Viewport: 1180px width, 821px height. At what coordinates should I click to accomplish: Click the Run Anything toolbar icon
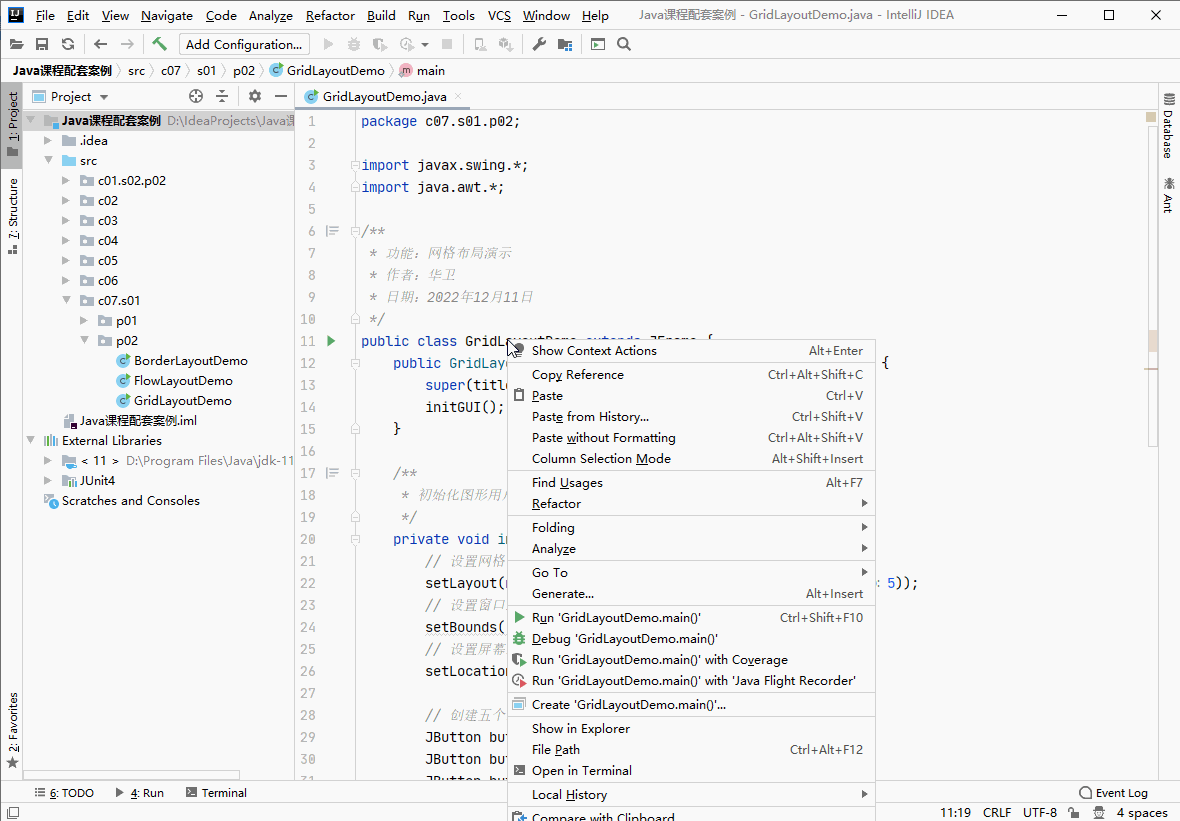point(598,44)
